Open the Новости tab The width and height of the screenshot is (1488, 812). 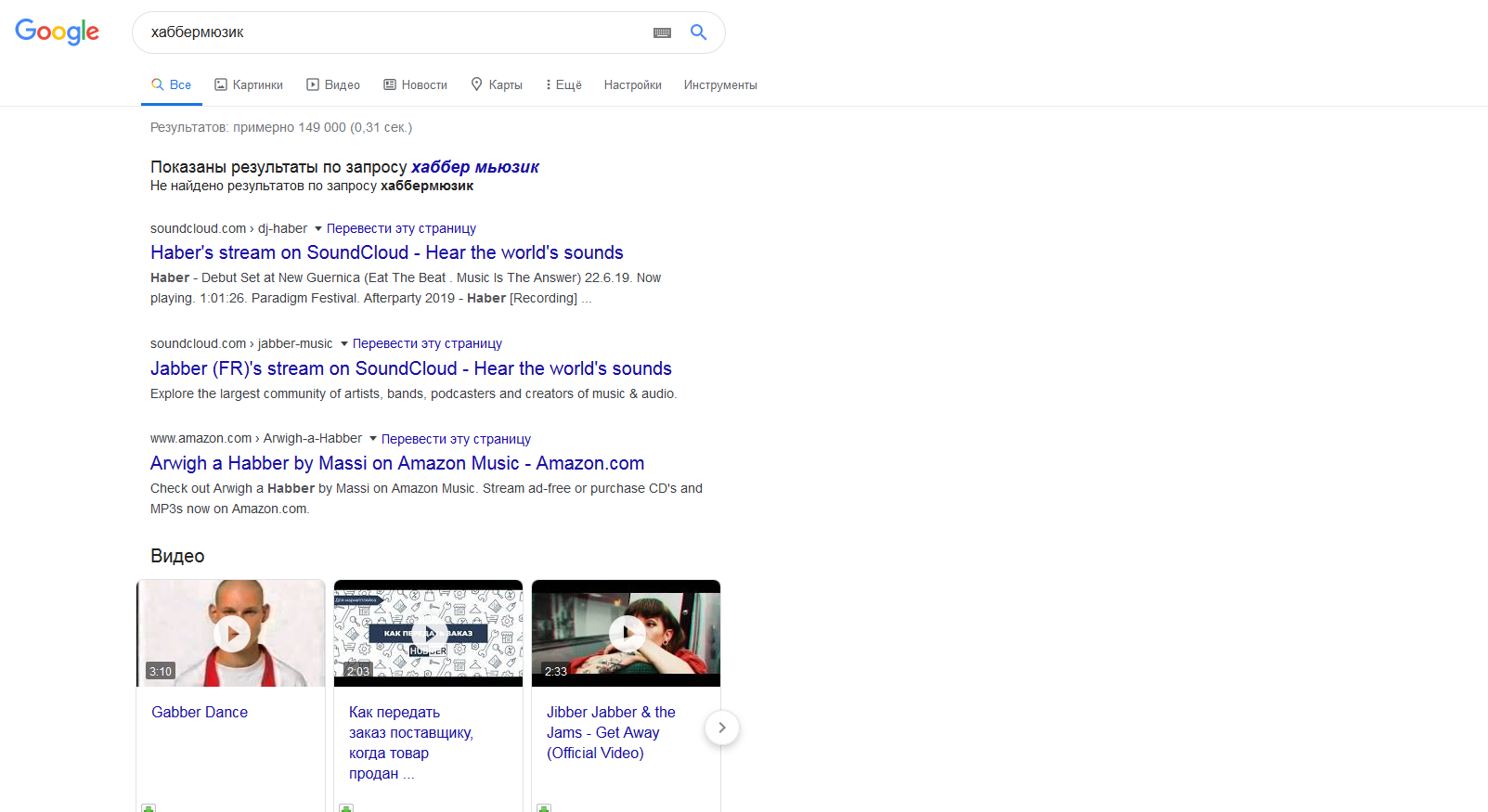(x=415, y=84)
